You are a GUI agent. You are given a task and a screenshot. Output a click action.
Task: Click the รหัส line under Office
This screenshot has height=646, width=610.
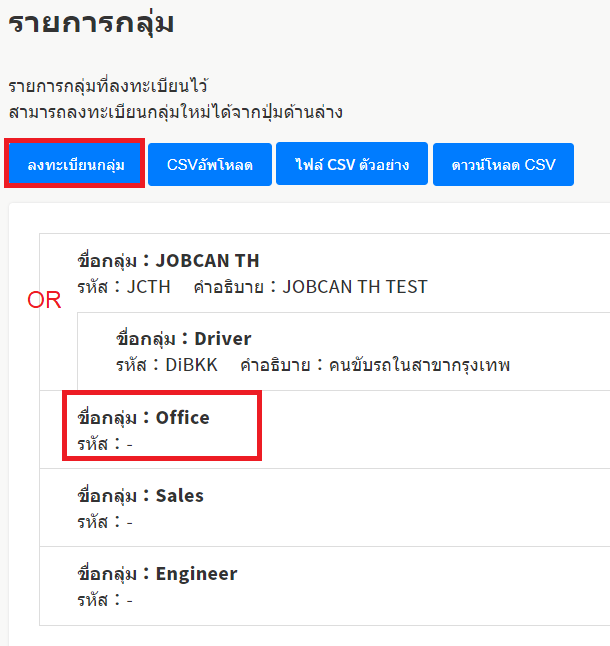click(105, 443)
